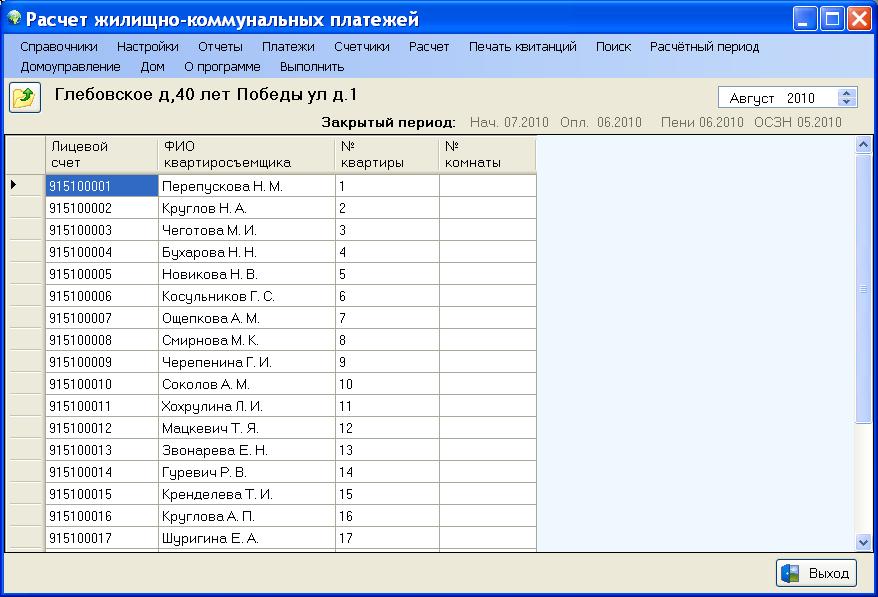Open the Справочники menu

pyautogui.click(x=59, y=46)
